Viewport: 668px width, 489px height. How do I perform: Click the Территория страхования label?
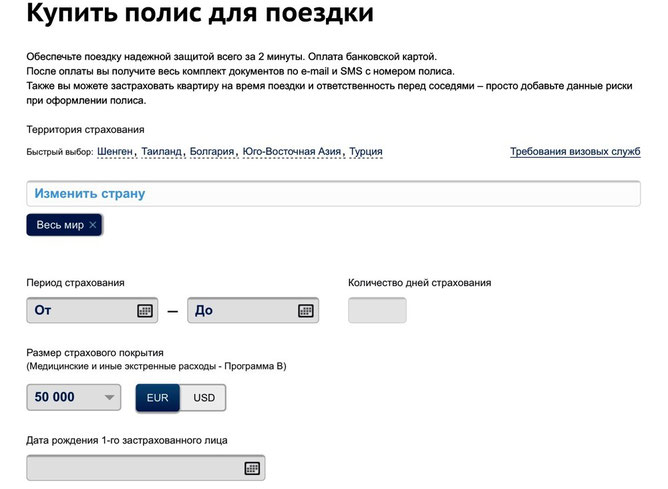85,129
